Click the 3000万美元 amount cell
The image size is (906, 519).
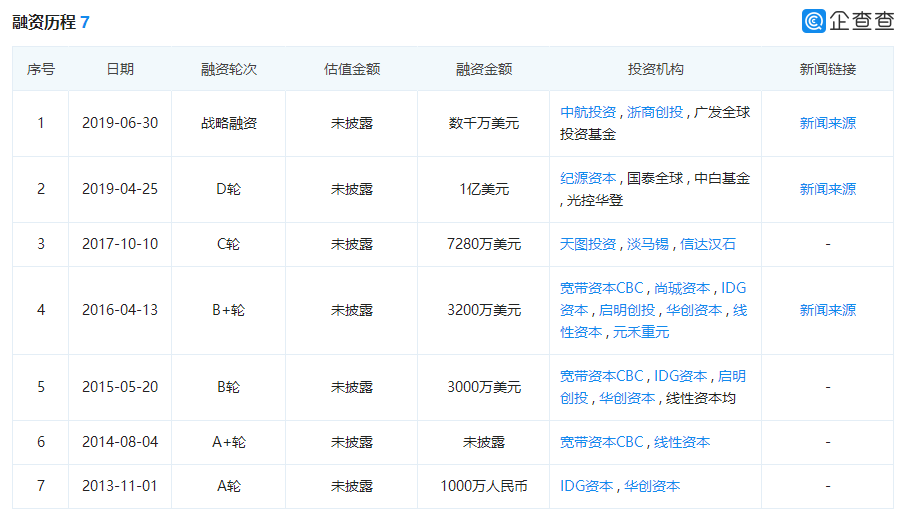click(484, 387)
